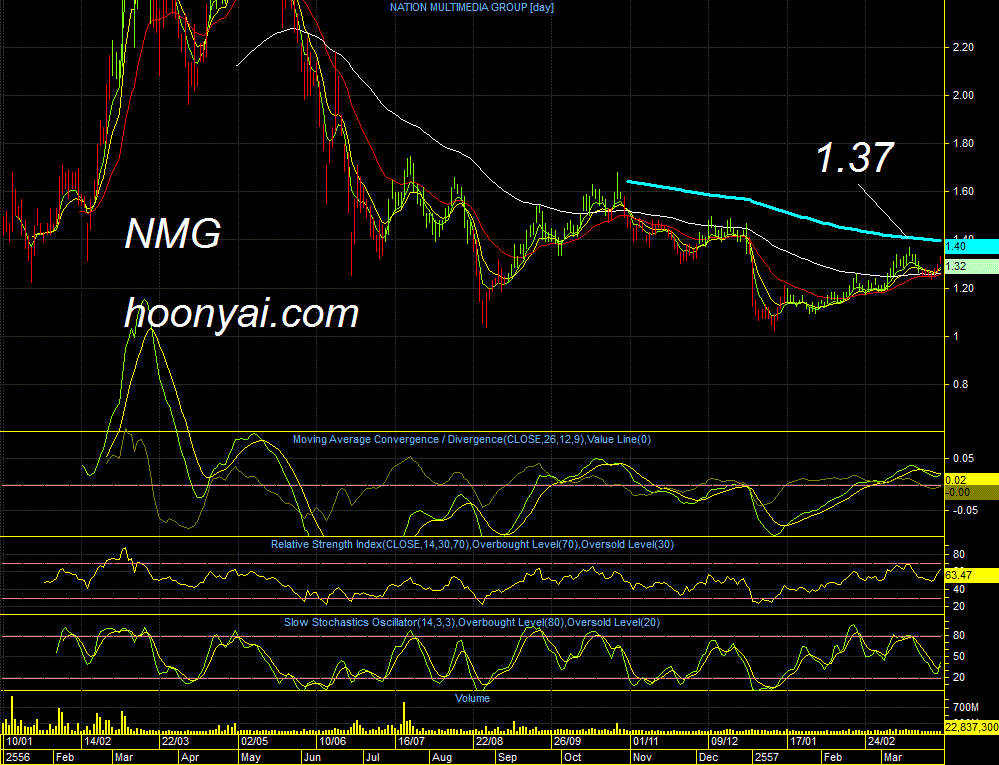
Task: Click the 0.8 price axis label
Action: click(x=960, y=385)
